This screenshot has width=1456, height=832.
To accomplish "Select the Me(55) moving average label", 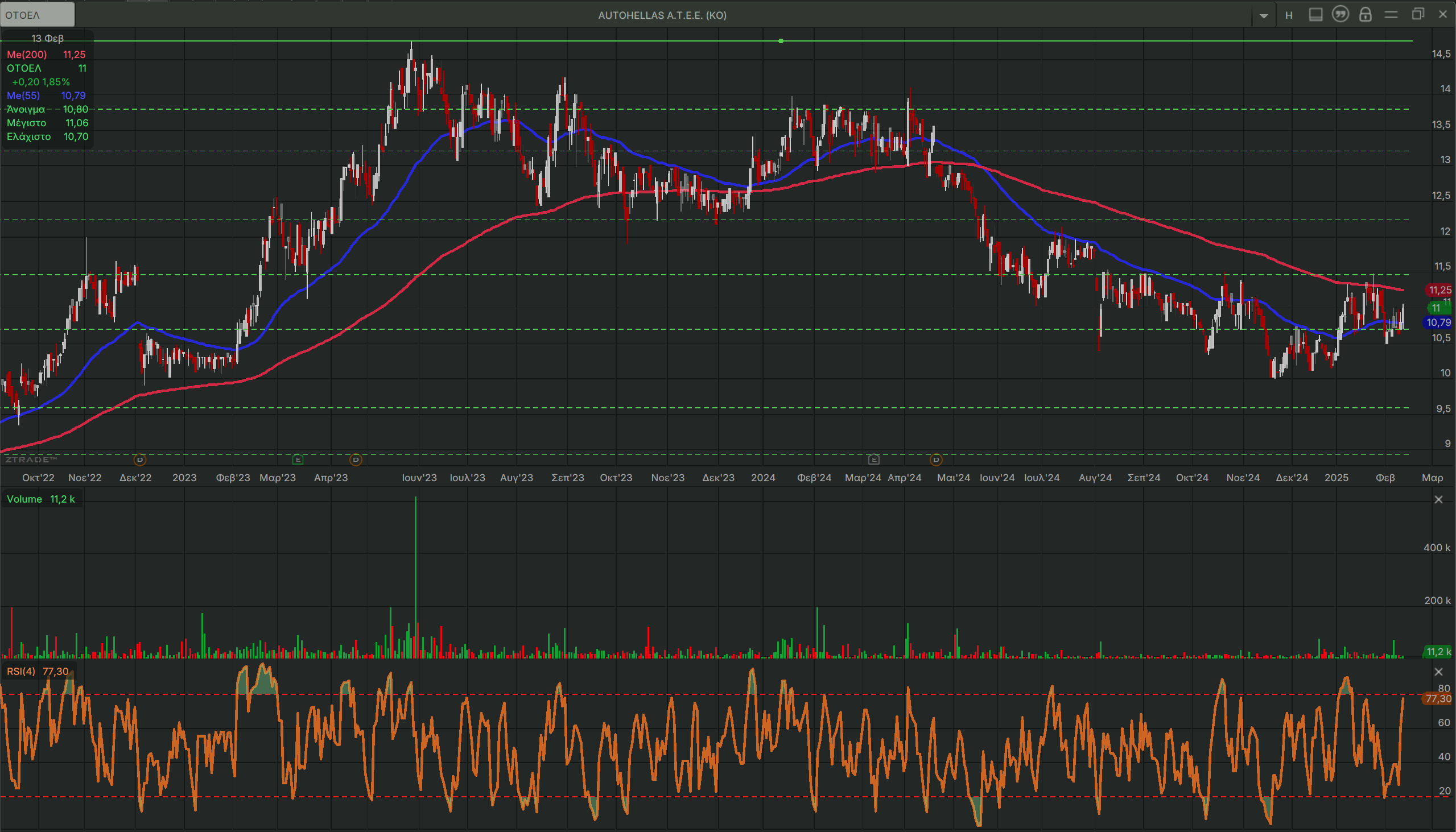I will pyautogui.click(x=23, y=96).
